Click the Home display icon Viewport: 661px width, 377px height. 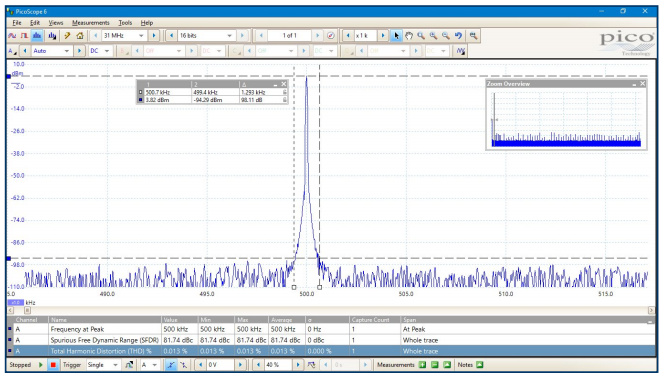pos(80,36)
